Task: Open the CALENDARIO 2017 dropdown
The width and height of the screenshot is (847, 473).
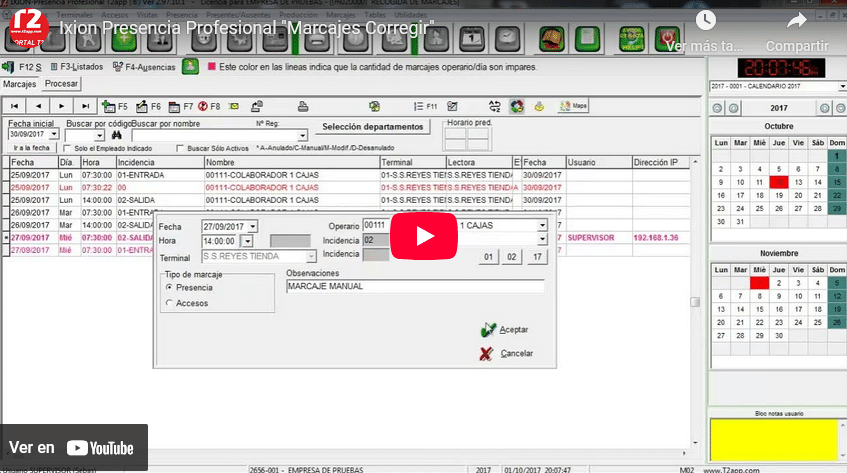Action: (842, 86)
